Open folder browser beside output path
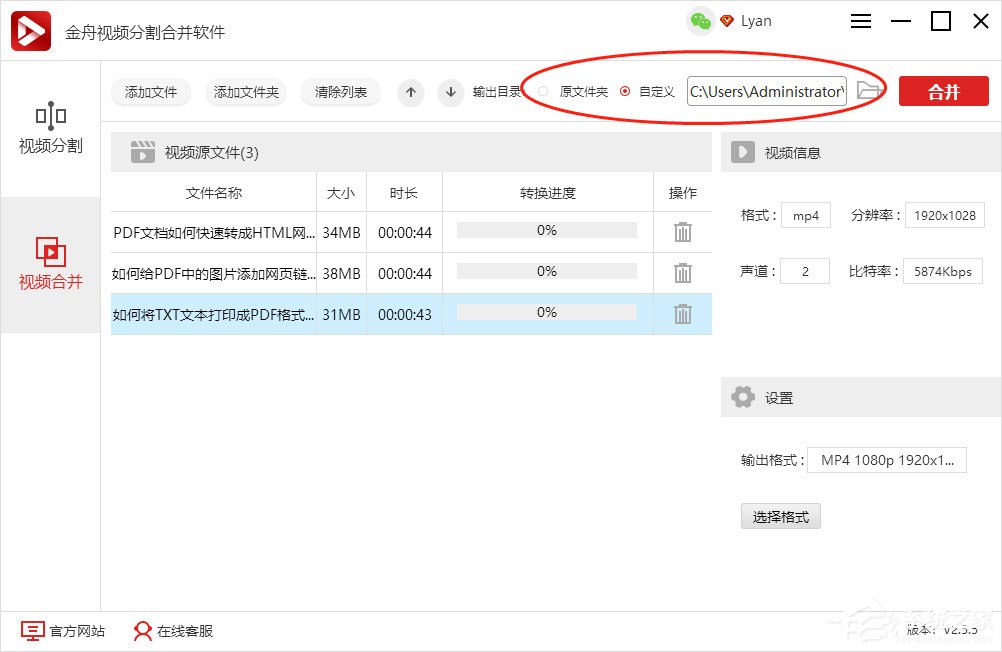Viewport: 1002px width, 652px height. pyautogui.click(x=869, y=90)
